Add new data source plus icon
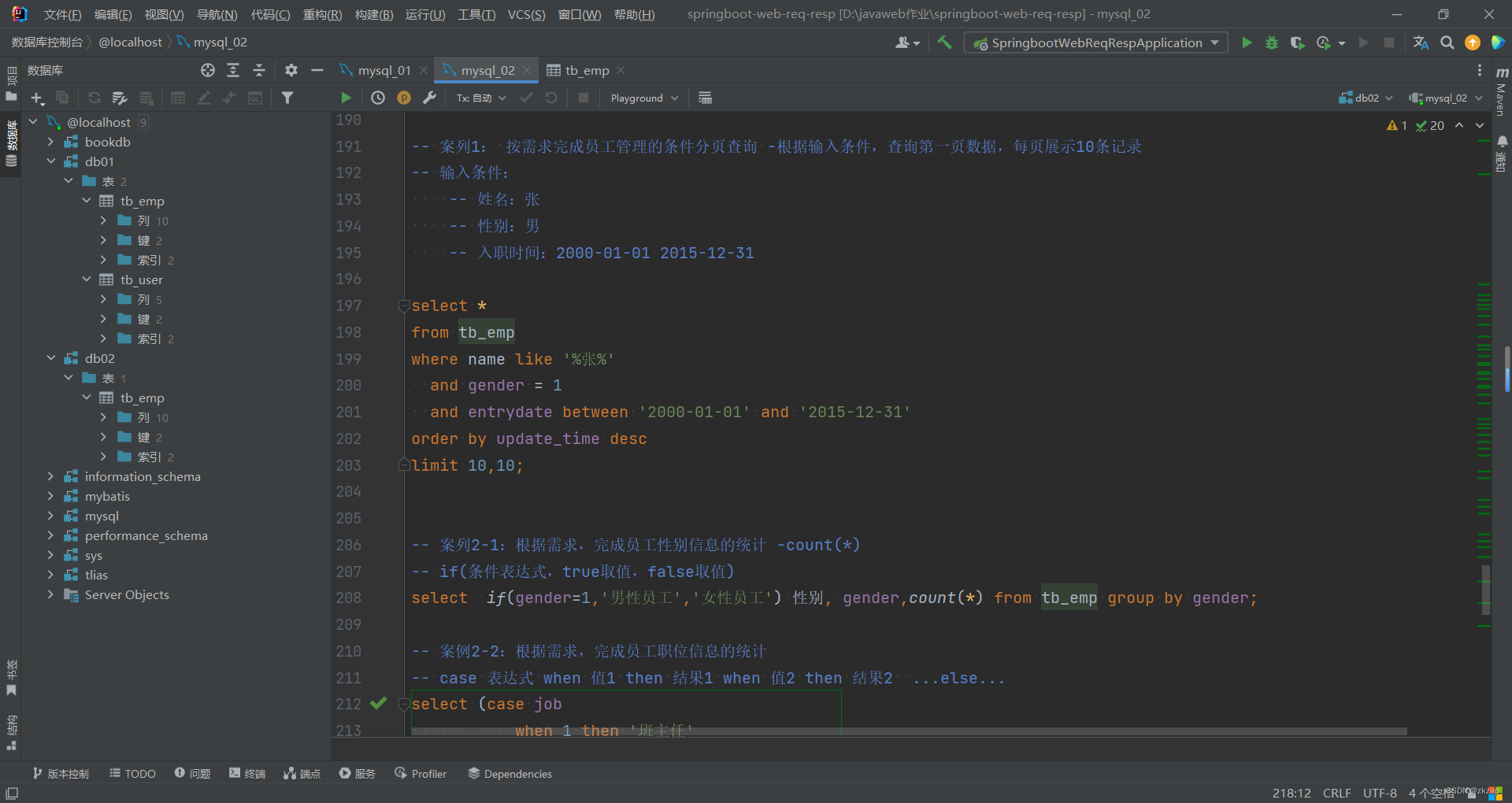This screenshot has height=803, width=1512. [x=37, y=98]
